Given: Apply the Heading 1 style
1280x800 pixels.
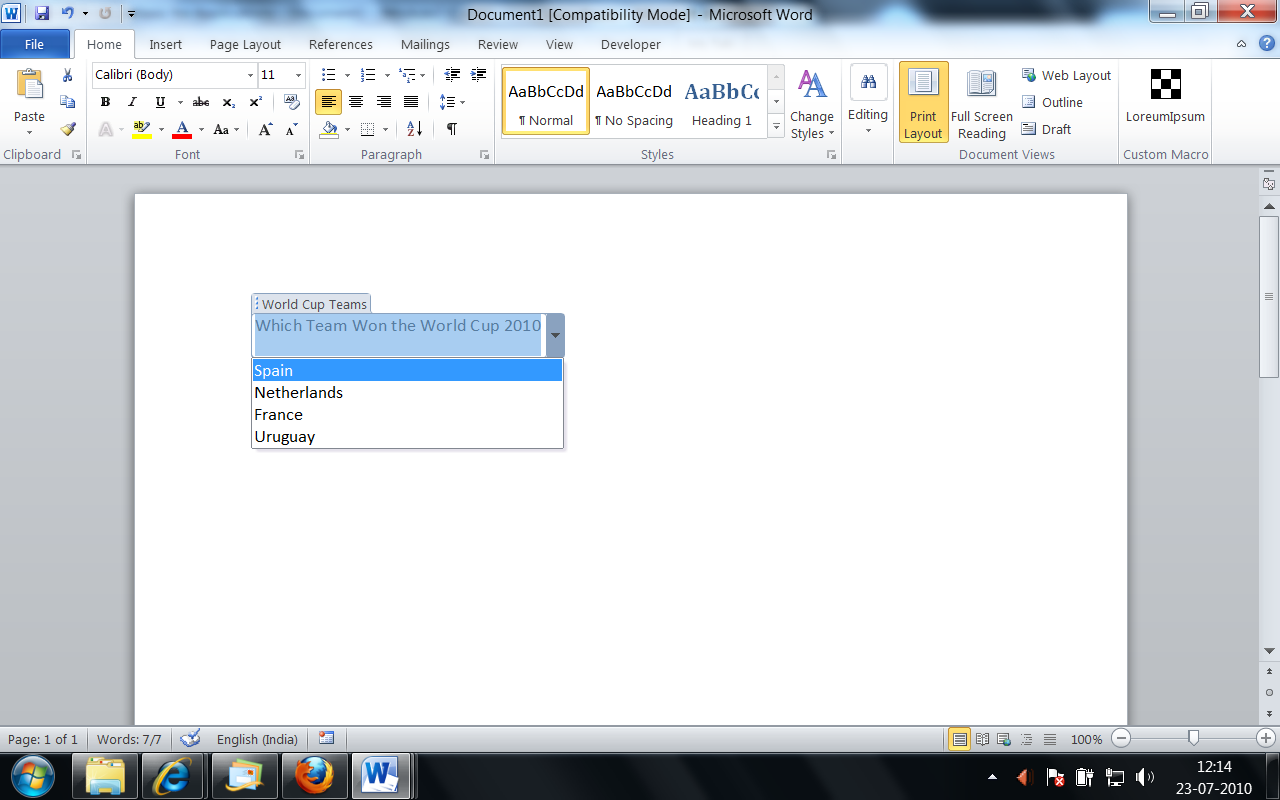Looking at the screenshot, I should click(721, 100).
